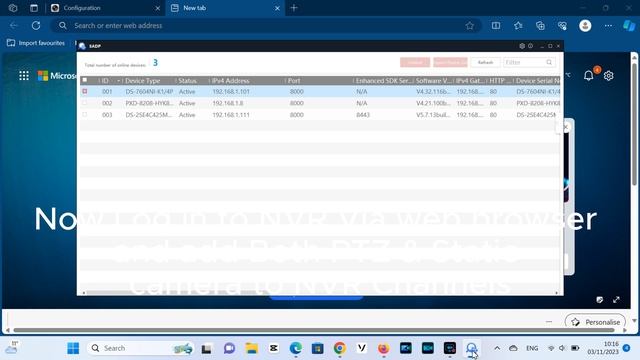
Task: Select device type DS-2SE4C425M row
Action: pos(320,115)
